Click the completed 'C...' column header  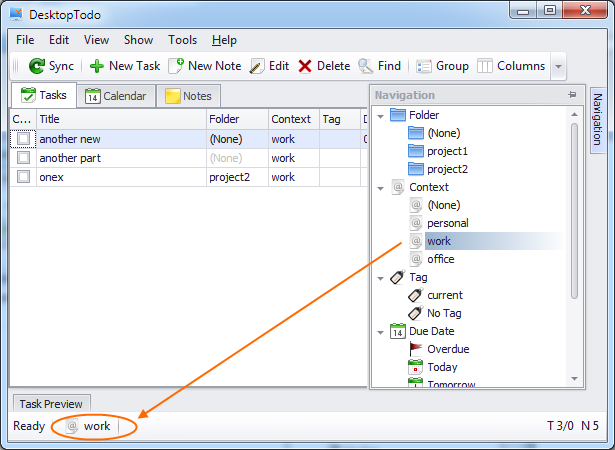pyautogui.click(x=23, y=119)
